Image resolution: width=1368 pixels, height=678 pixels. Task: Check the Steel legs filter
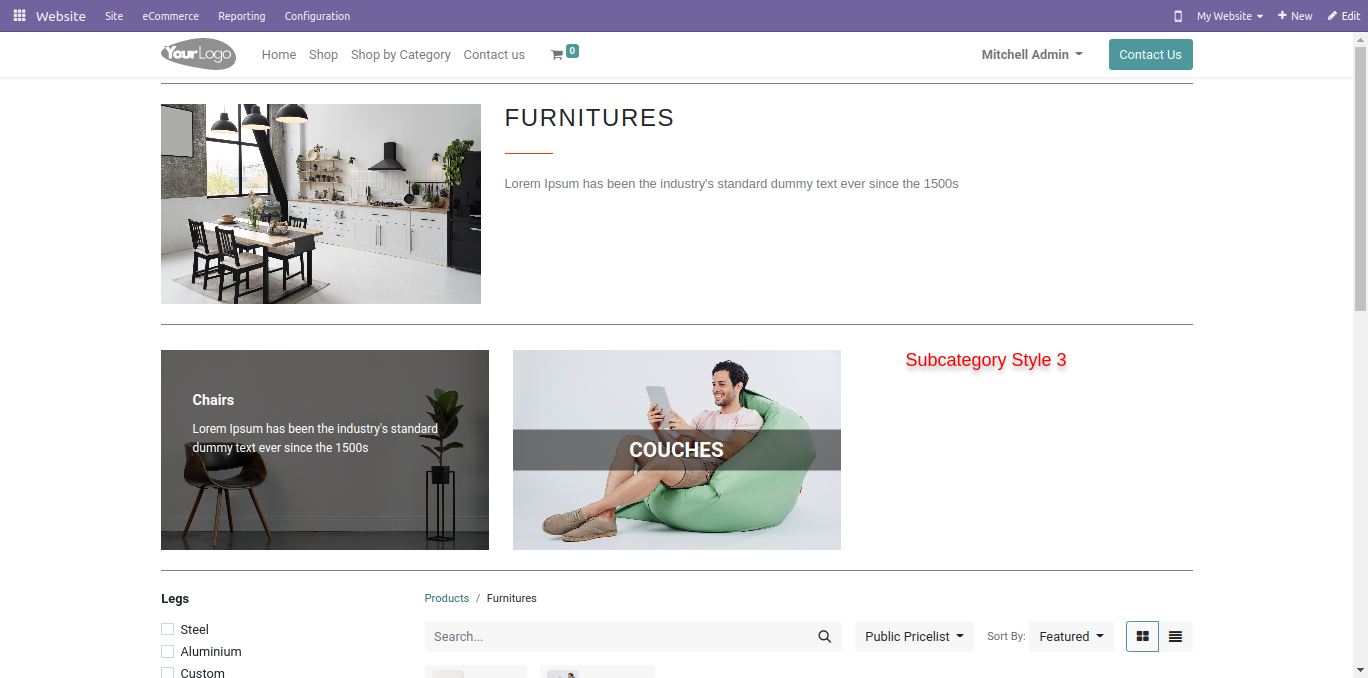pyautogui.click(x=167, y=629)
